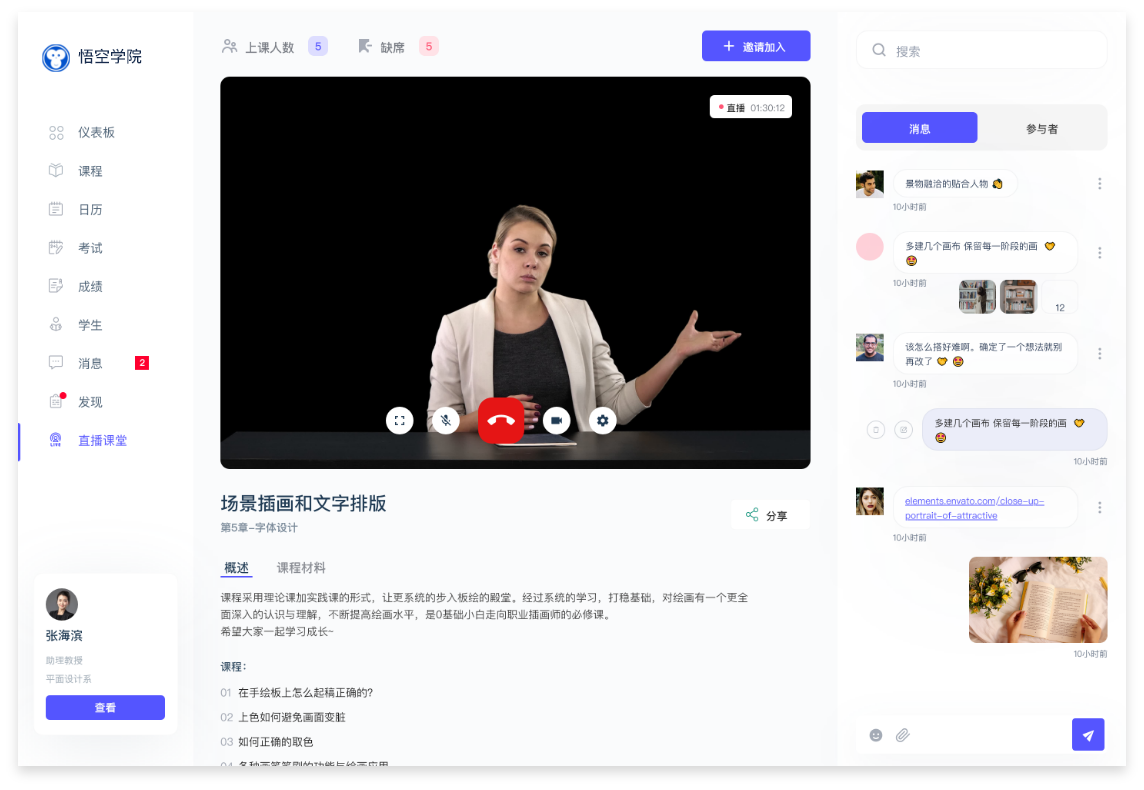The image size is (1144, 790).
Task: Open options for 该怎么搭好难啊 message
Action: point(1099,354)
